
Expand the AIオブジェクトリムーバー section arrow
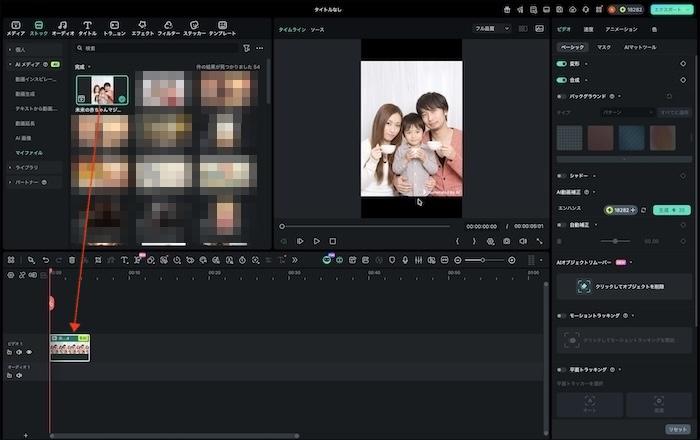(x=631, y=262)
